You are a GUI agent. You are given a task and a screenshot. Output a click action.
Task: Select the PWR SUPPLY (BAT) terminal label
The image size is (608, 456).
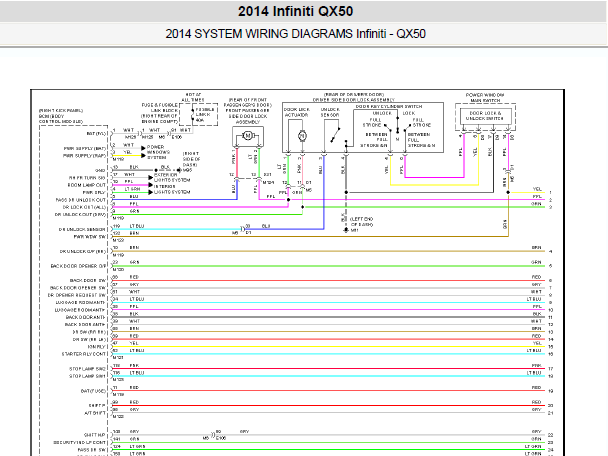coord(85,149)
